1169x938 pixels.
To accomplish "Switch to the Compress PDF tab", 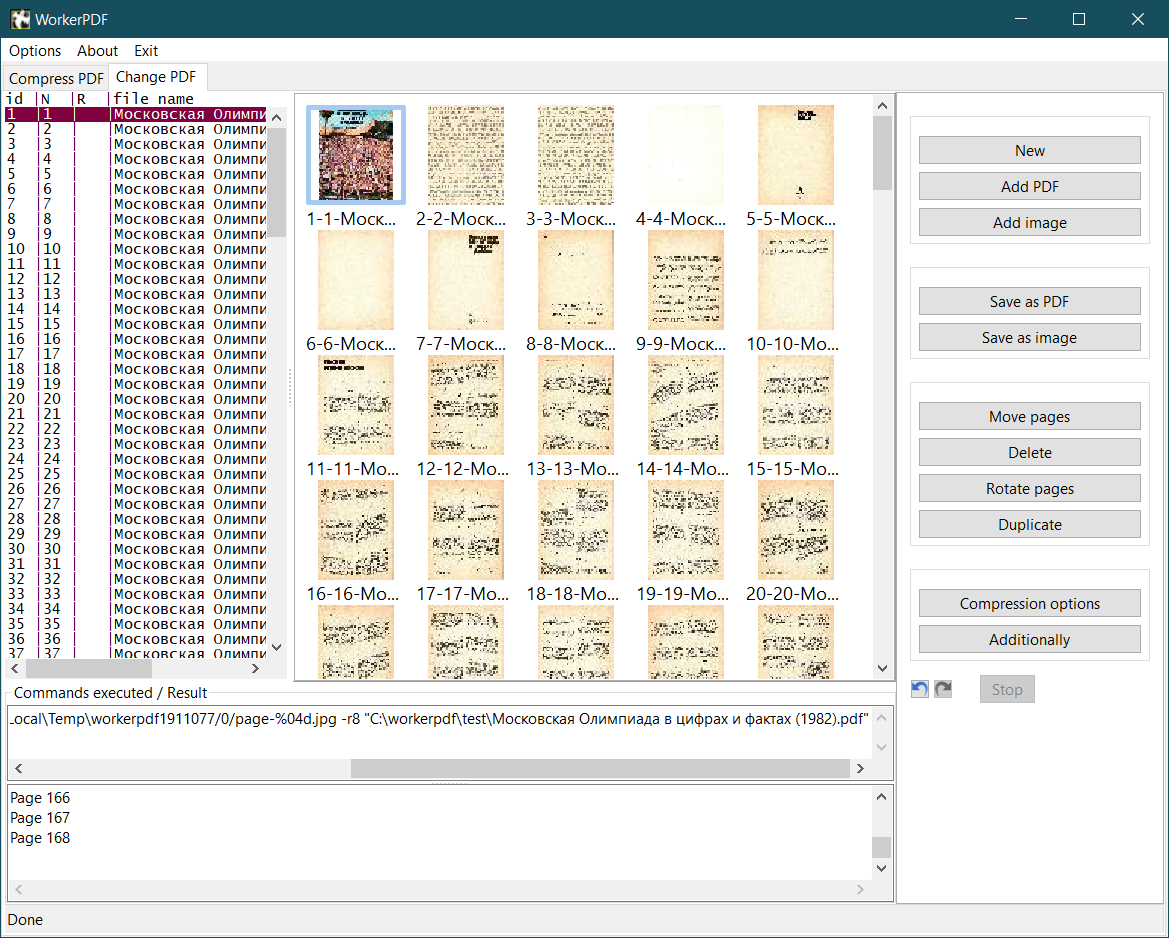I will click(x=56, y=78).
